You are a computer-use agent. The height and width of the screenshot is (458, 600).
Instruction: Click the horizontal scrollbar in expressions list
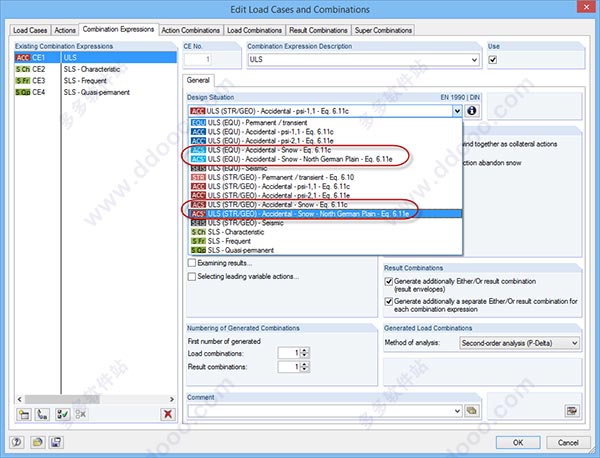(x=62, y=399)
